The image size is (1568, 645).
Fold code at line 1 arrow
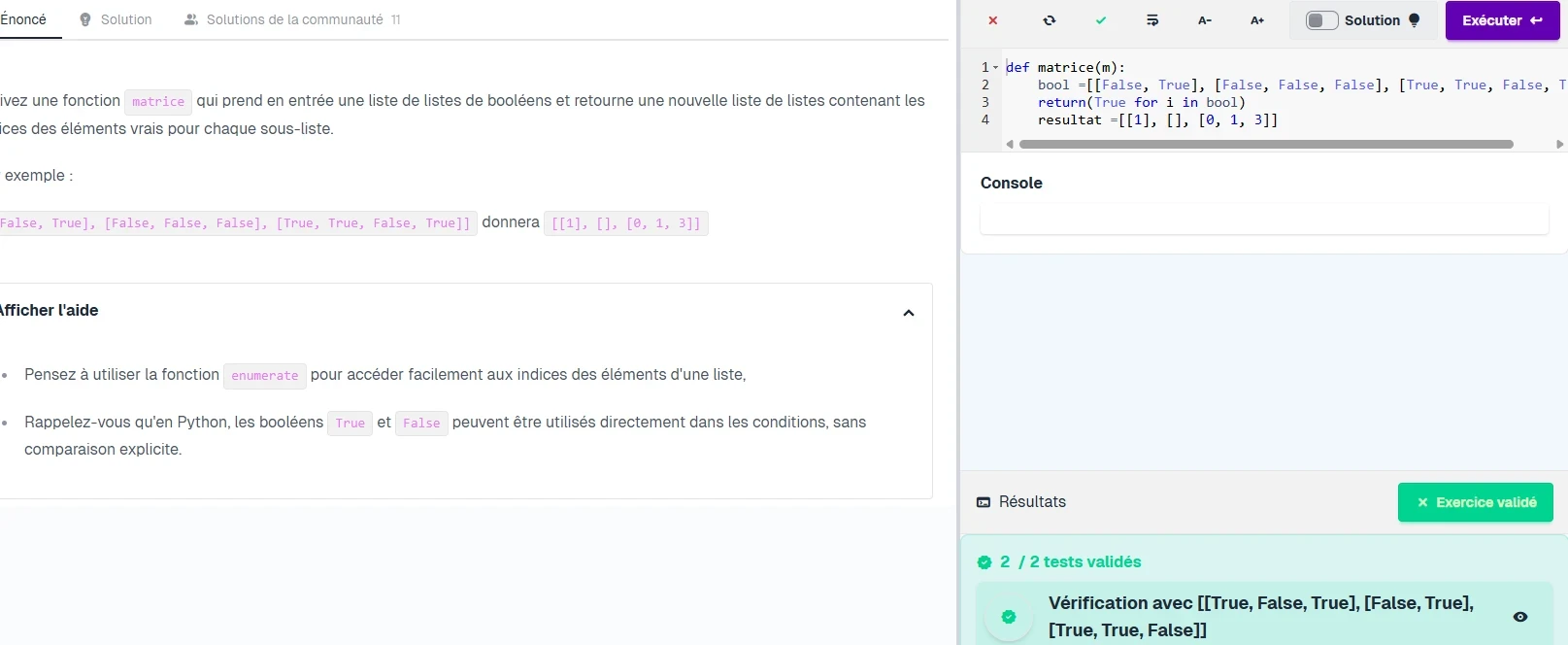[996, 67]
